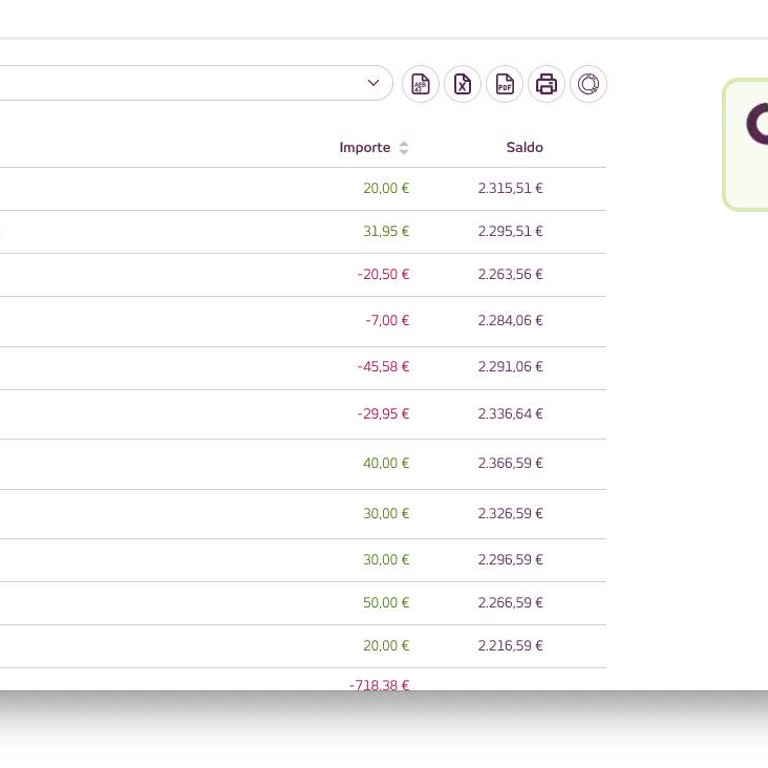Open the circular chart view icon
768x768 pixels.
click(588, 84)
